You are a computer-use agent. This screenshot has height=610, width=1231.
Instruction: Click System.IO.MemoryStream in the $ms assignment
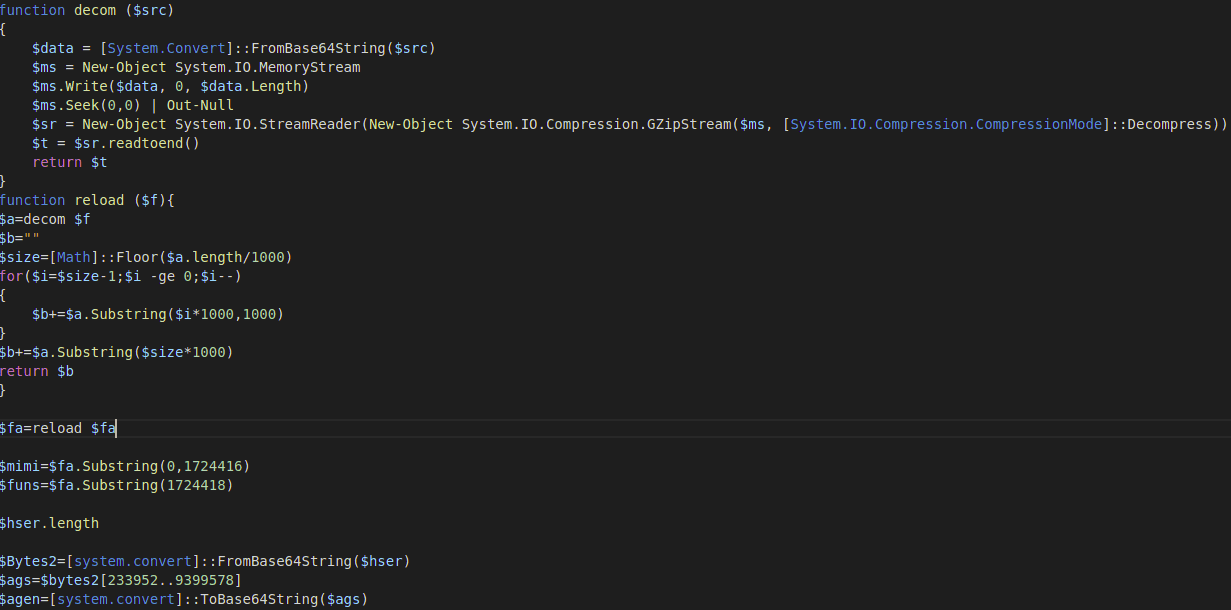coord(267,67)
